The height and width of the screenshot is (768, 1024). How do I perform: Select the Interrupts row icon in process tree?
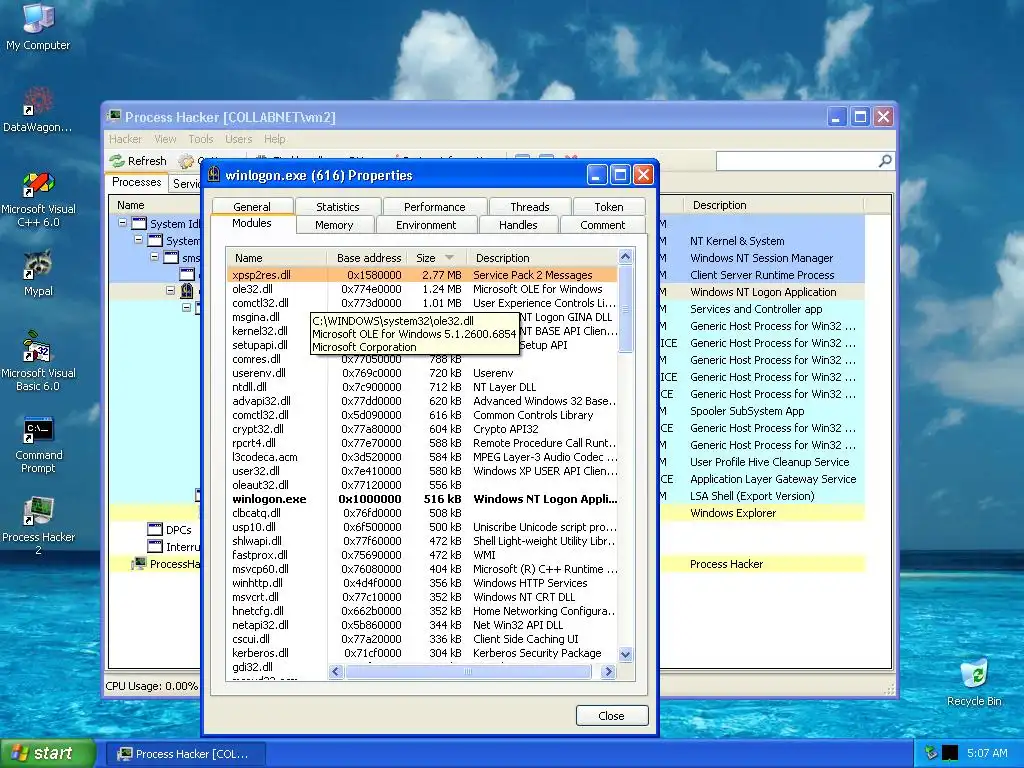[x=155, y=546]
